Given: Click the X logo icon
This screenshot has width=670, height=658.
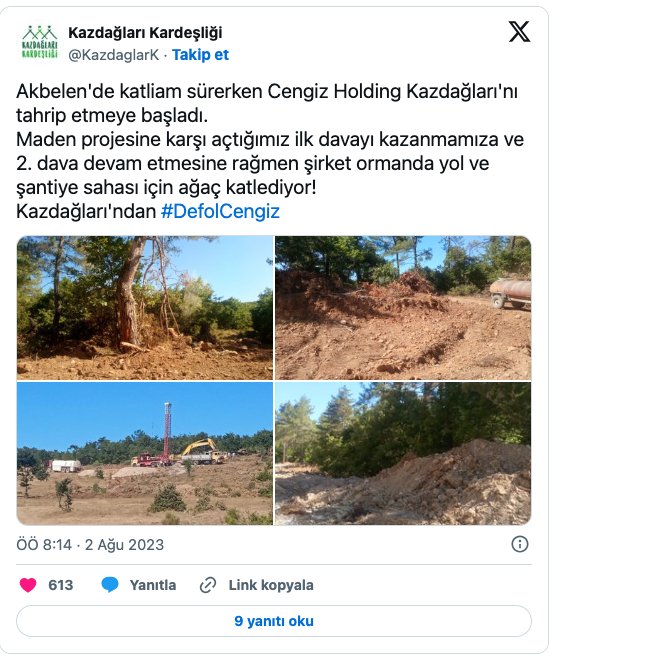Looking at the screenshot, I should click(x=519, y=32).
